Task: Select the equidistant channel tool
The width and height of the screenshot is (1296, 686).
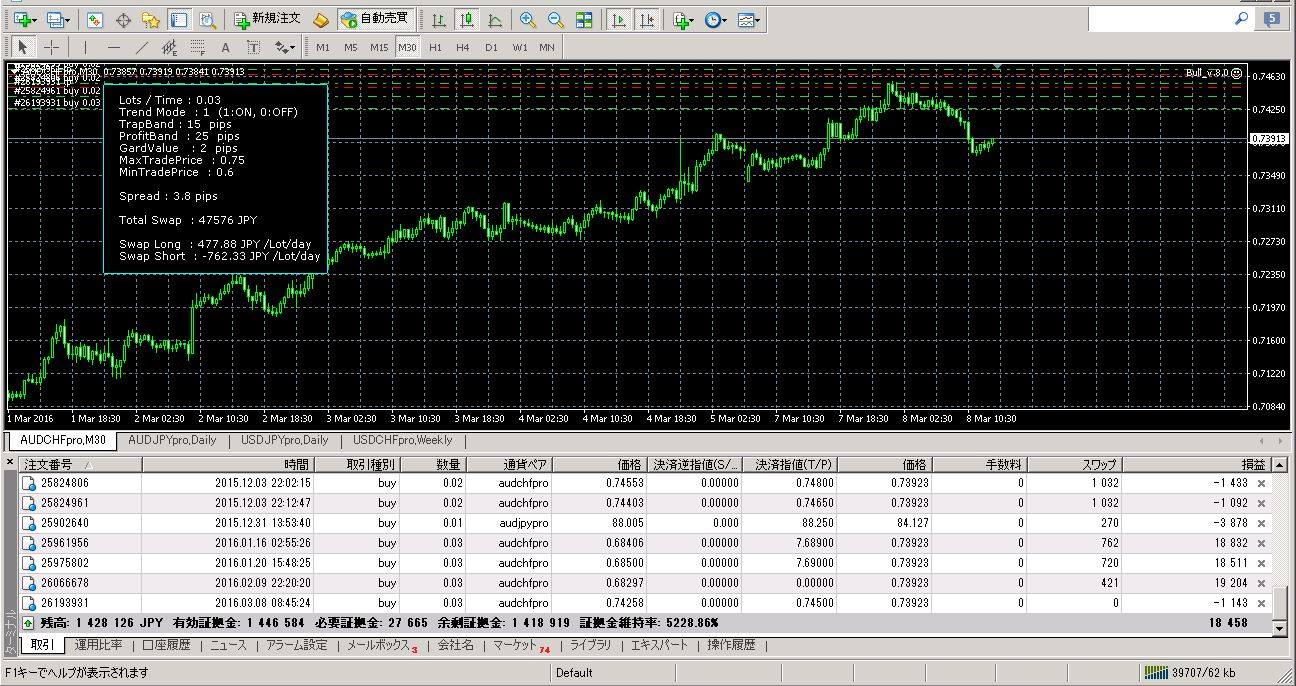Action: (x=169, y=47)
